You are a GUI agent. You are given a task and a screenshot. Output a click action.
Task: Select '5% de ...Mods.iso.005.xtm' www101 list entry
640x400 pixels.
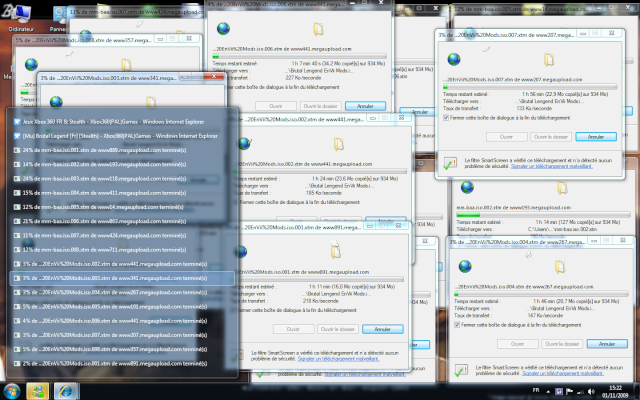tap(122, 307)
